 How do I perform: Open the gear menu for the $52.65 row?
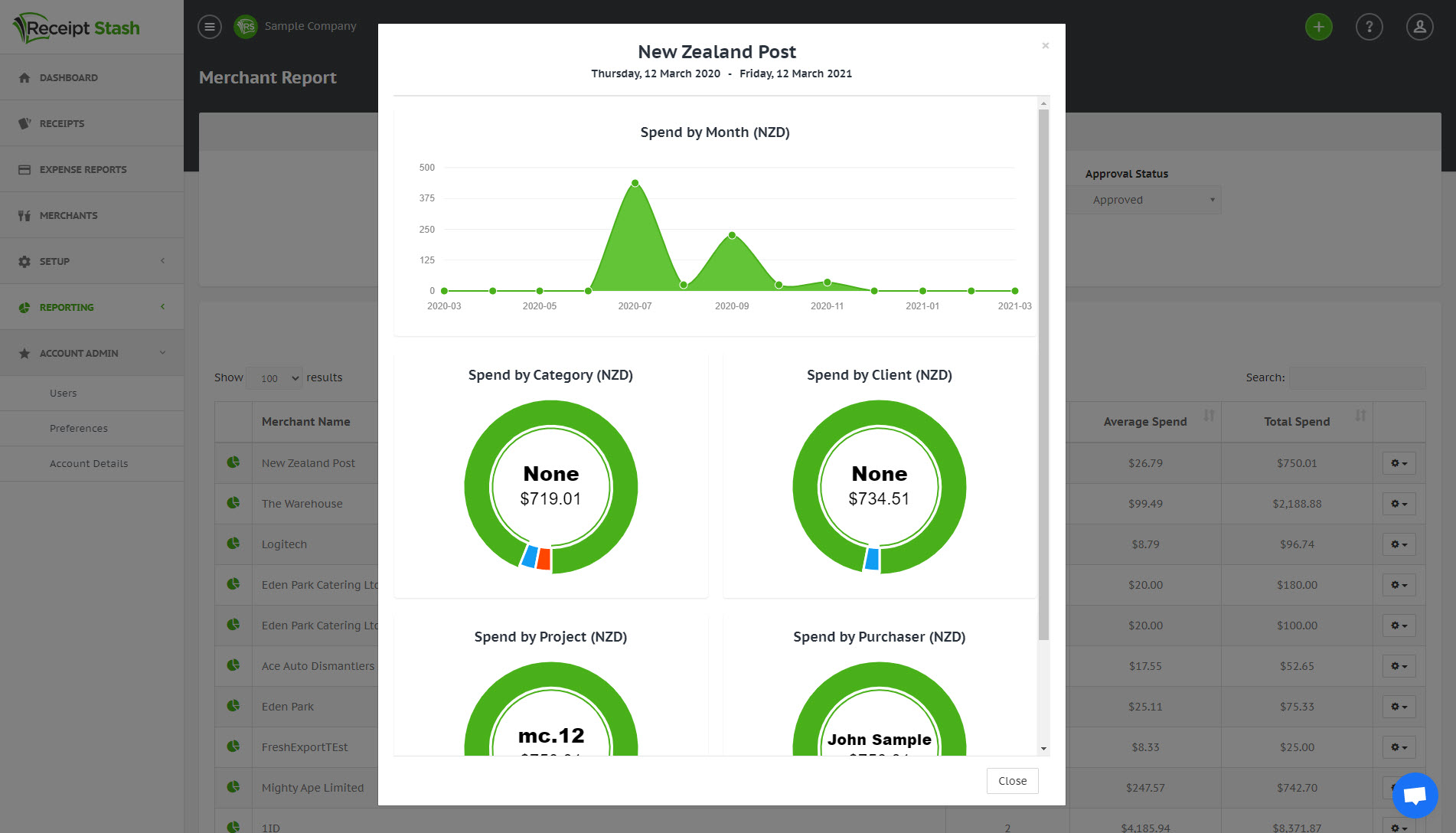(x=1399, y=666)
